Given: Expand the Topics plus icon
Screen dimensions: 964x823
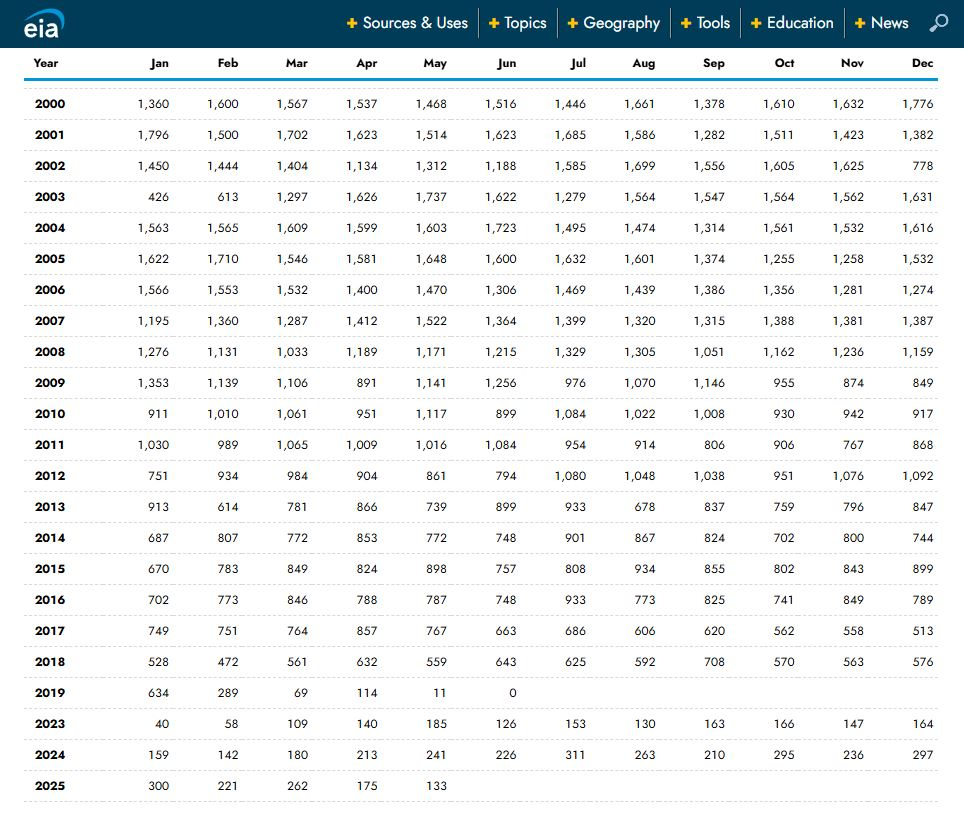Looking at the screenshot, I should coord(494,23).
